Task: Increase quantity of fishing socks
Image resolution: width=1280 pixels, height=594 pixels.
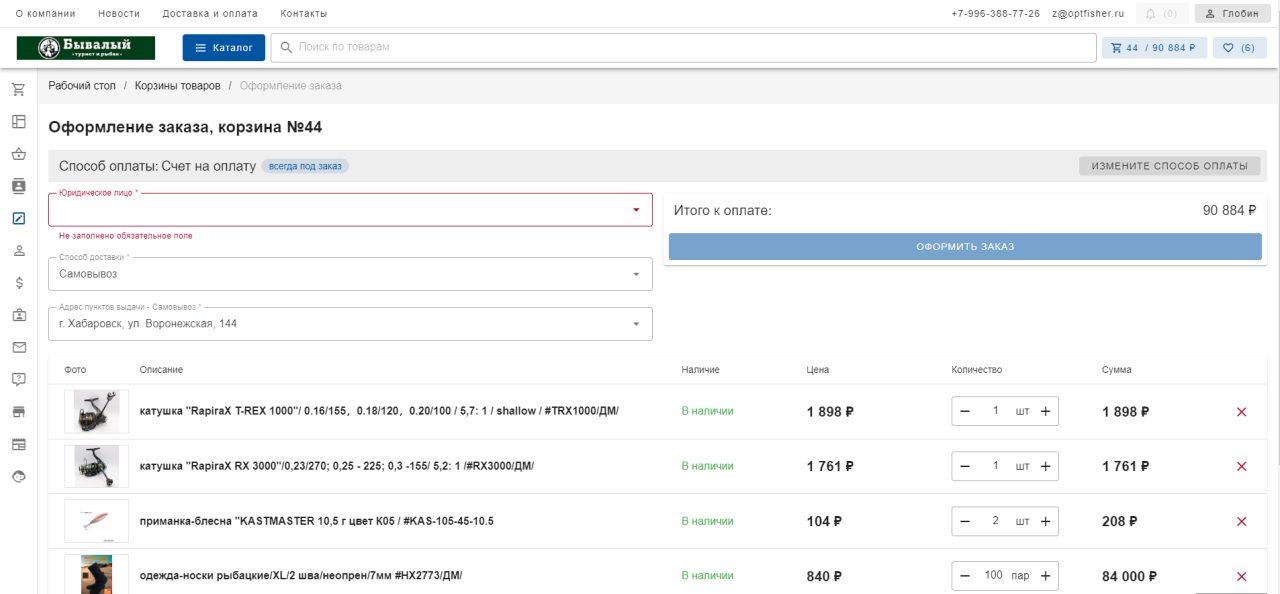Action: (1045, 575)
